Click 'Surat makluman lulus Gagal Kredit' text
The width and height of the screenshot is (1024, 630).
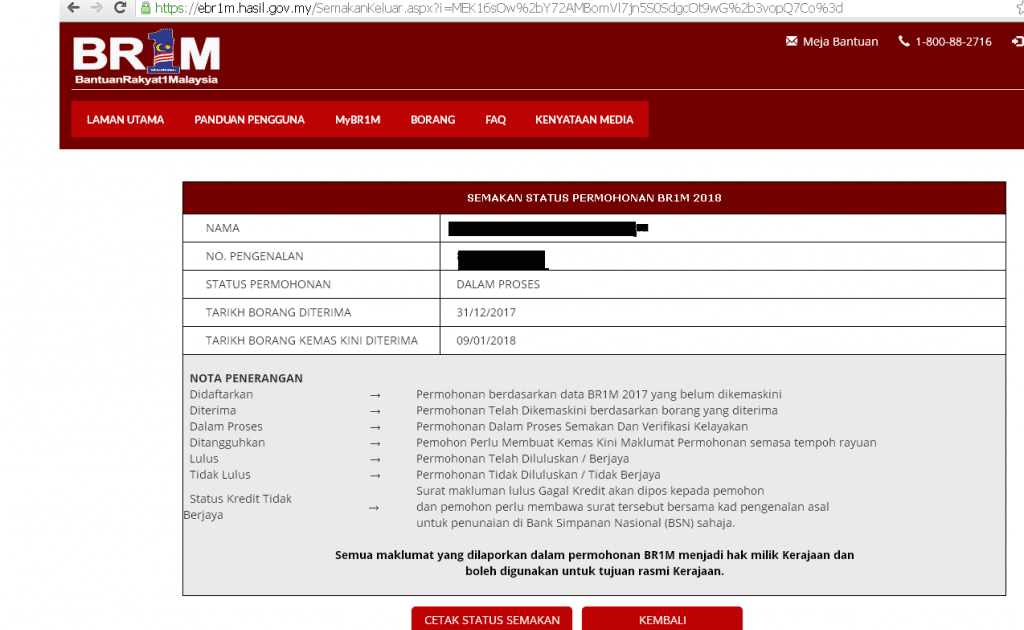click(x=590, y=491)
